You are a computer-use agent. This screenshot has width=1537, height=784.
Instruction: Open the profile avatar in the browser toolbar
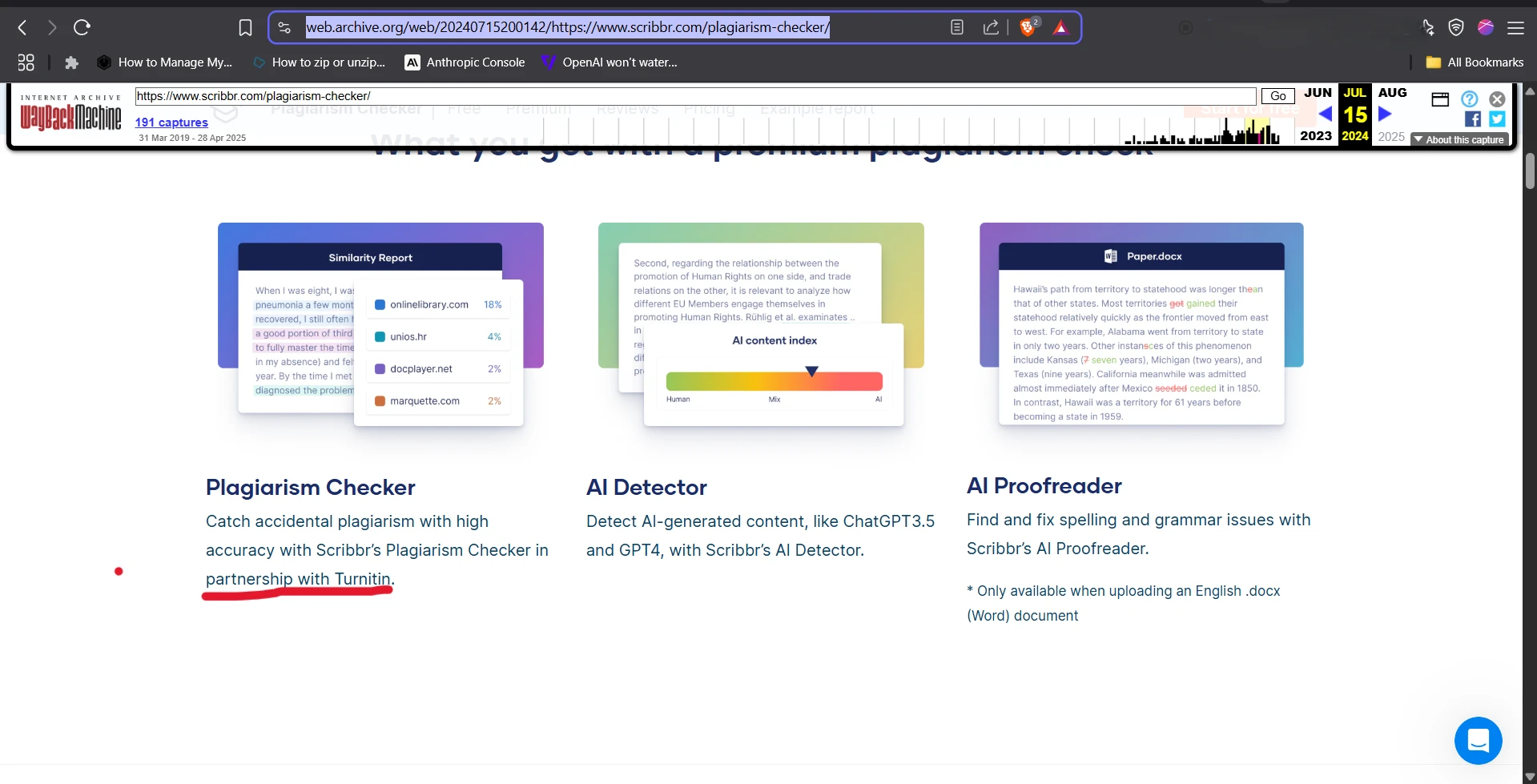tap(1486, 28)
